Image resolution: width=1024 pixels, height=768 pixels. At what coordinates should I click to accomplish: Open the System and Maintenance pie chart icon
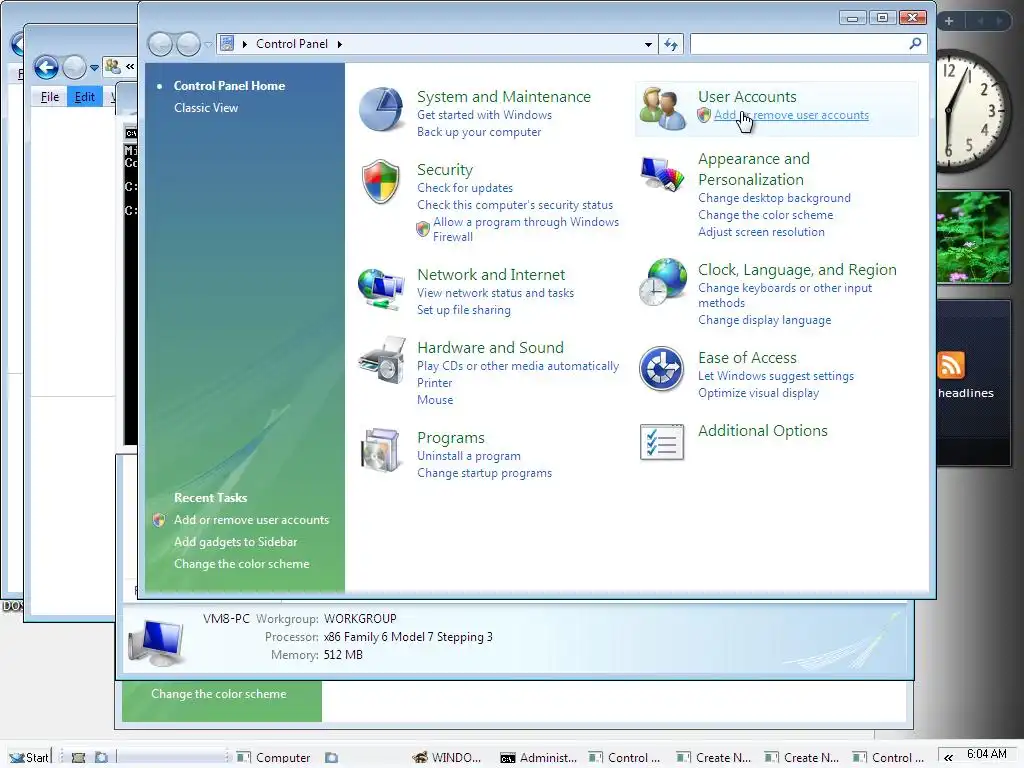381,109
